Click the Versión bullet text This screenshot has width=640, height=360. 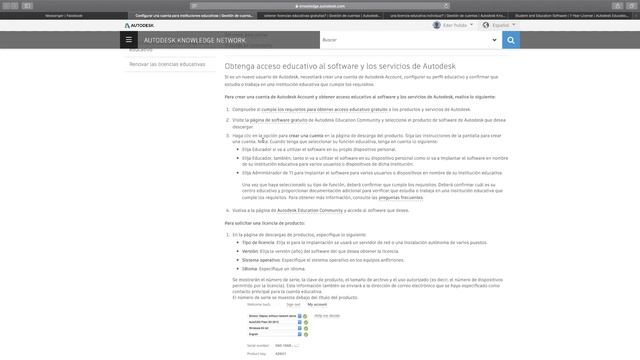point(320,252)
